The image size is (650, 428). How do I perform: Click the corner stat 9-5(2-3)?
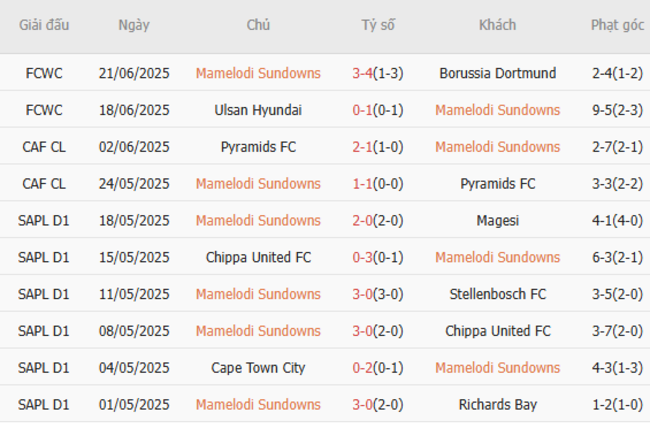tap(616, 110)
